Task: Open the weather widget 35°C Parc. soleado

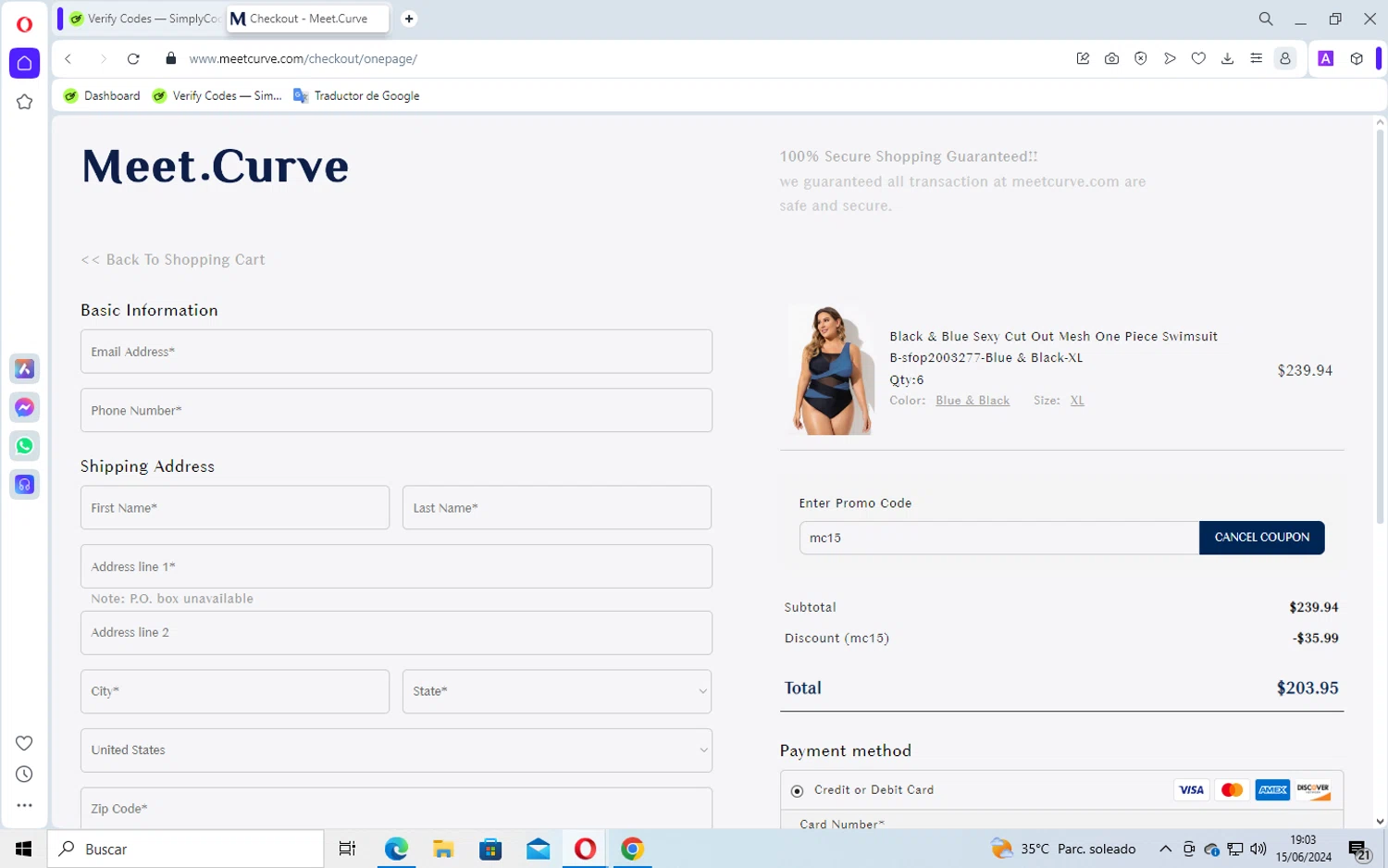Action: 1063,849
